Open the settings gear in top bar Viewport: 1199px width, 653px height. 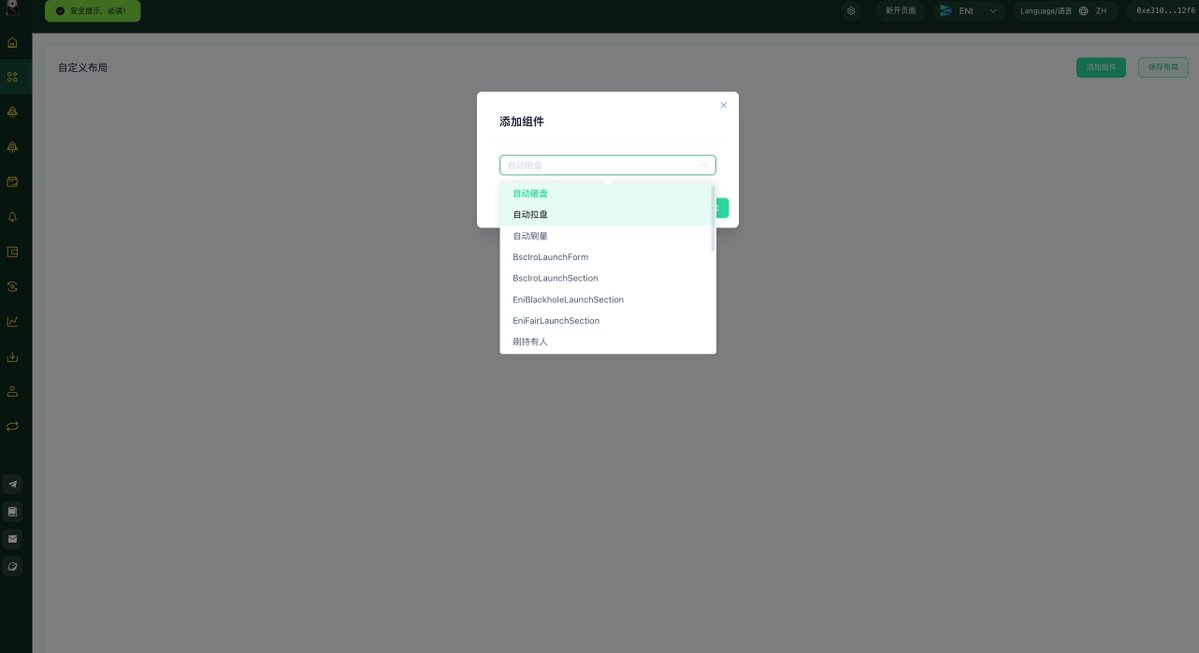tap(851, 11)
